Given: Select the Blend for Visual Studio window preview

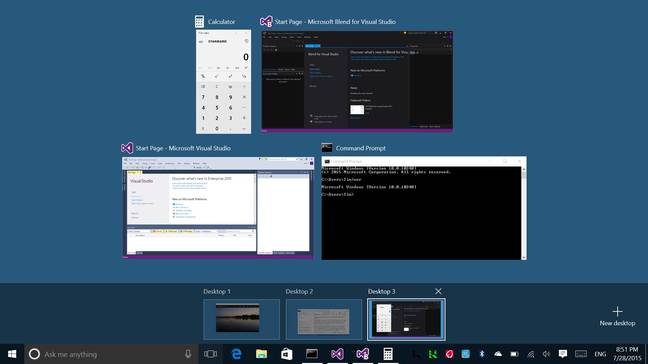Looking at the screenshot, I should (357, 81).
